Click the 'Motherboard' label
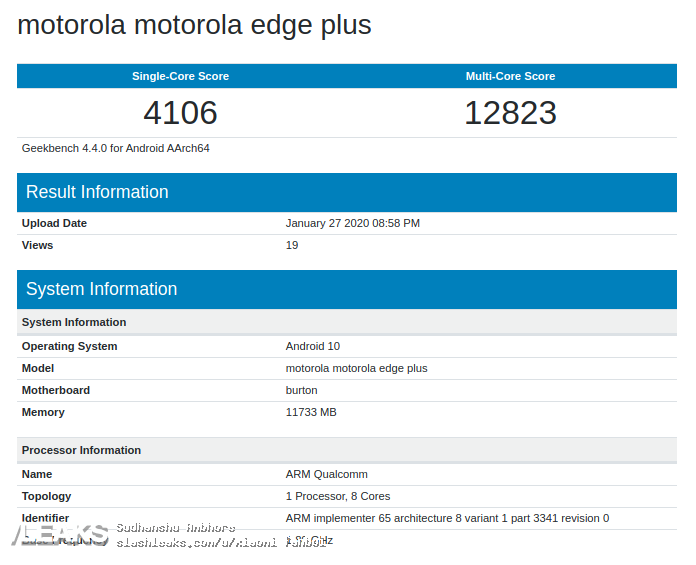696x565 pixels. (x=55, y=391)
